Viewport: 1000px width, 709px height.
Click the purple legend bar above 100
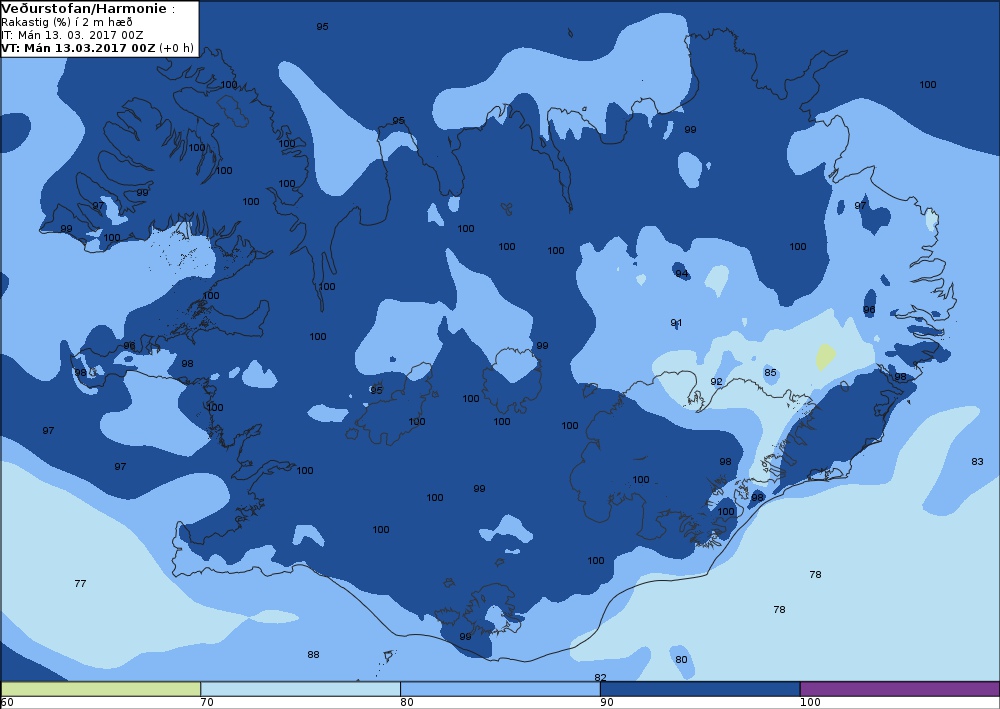click(900, 689)
